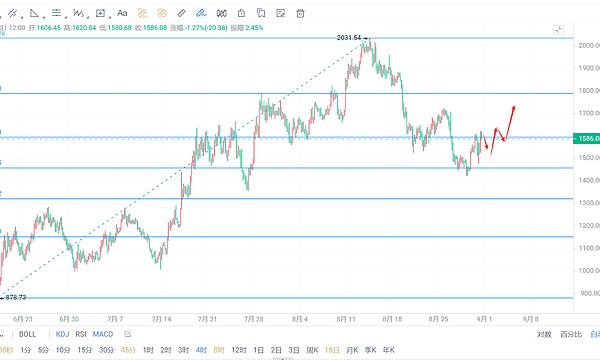Choose the 3日 chart period

click(294, 350)
